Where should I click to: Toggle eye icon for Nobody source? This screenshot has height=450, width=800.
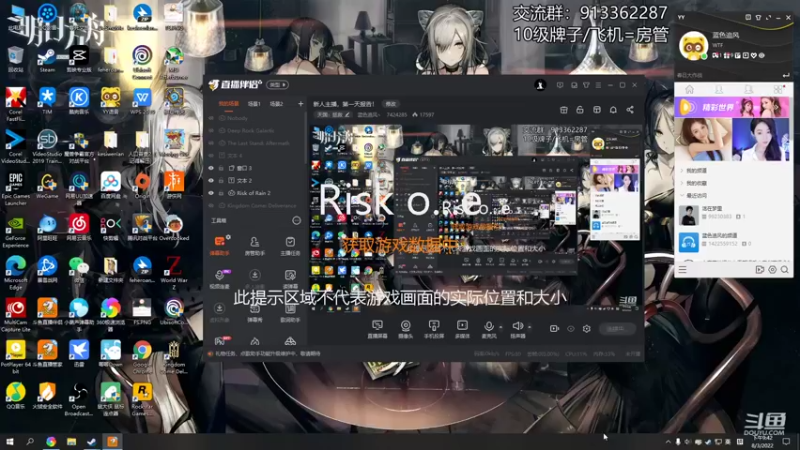[x=211, y=118]
